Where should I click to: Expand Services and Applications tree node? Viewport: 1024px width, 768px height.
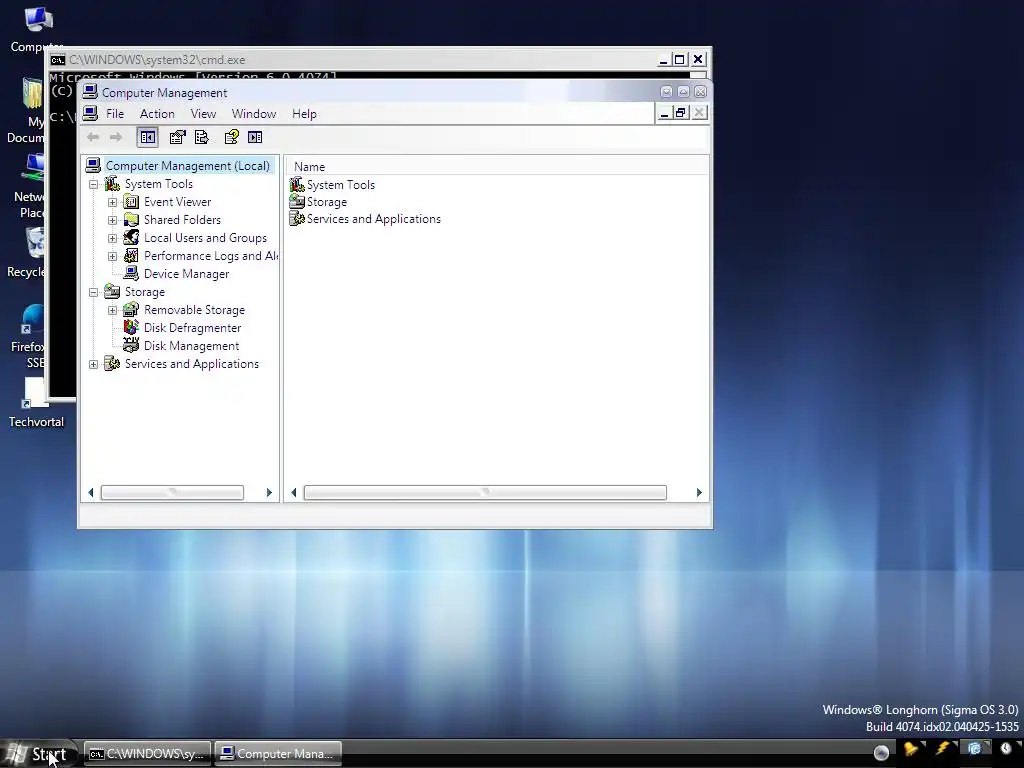[x=93, y=364]
